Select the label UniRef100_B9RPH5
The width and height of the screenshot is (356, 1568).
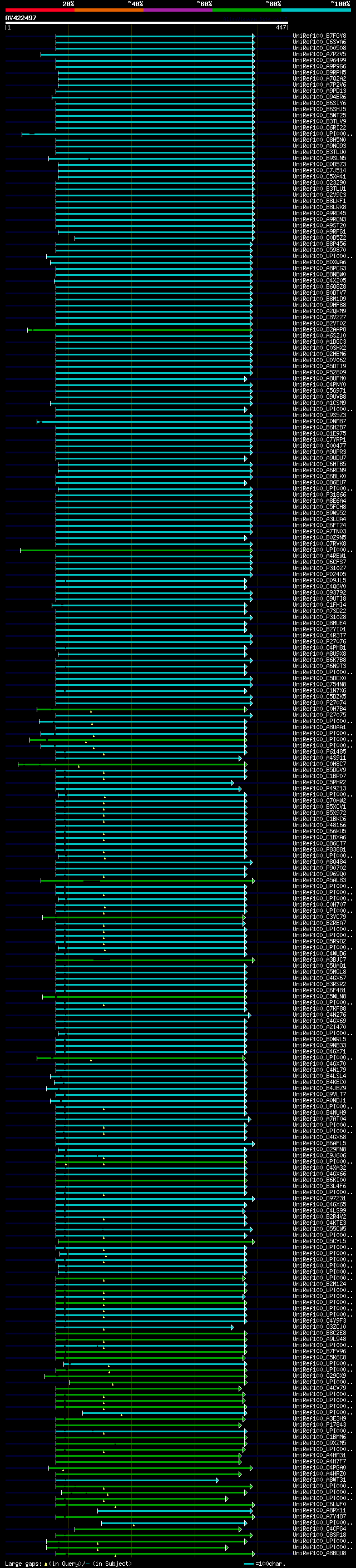tap(319, 72)
